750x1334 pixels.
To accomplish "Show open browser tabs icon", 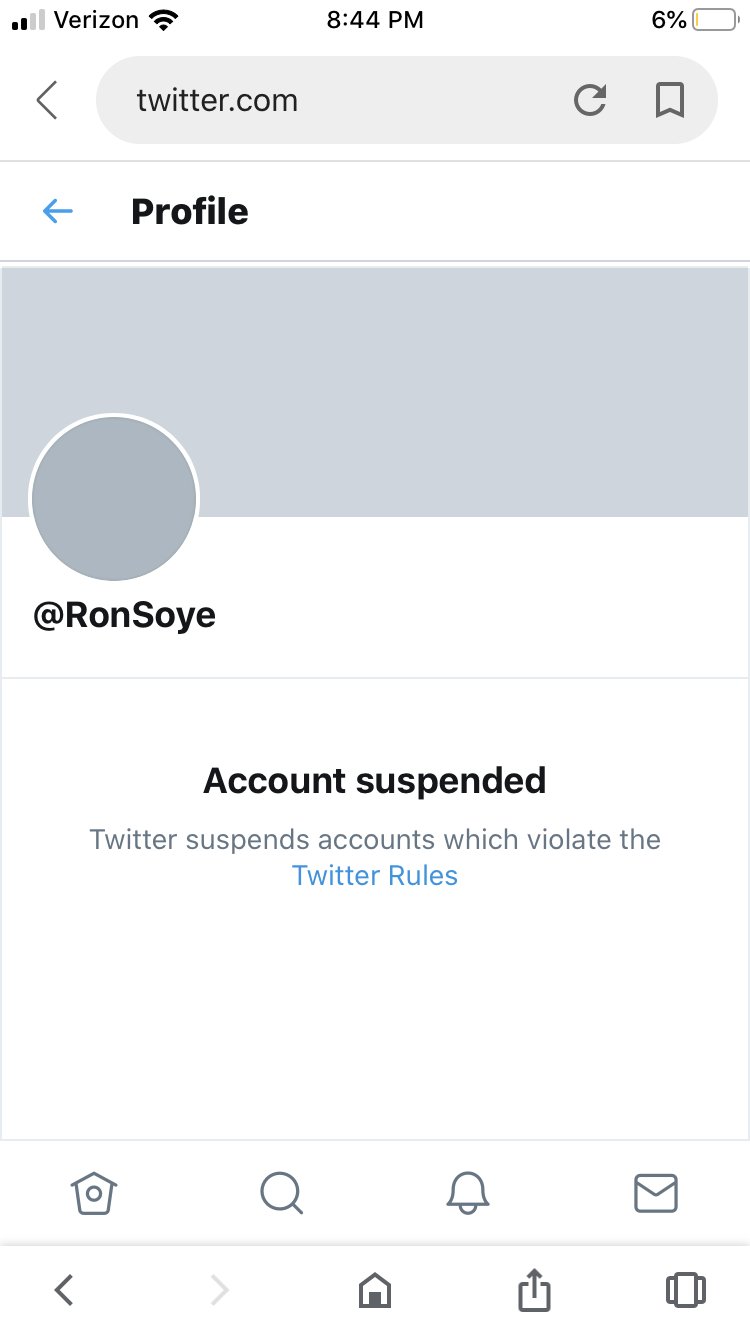I will (686, 1290).
